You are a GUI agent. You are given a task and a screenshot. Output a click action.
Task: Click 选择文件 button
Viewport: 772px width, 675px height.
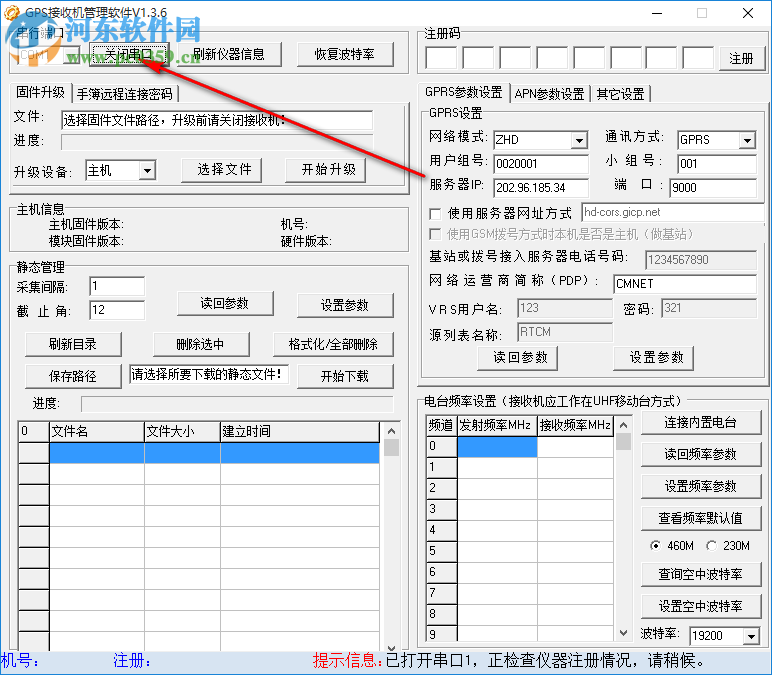point(224,170)
